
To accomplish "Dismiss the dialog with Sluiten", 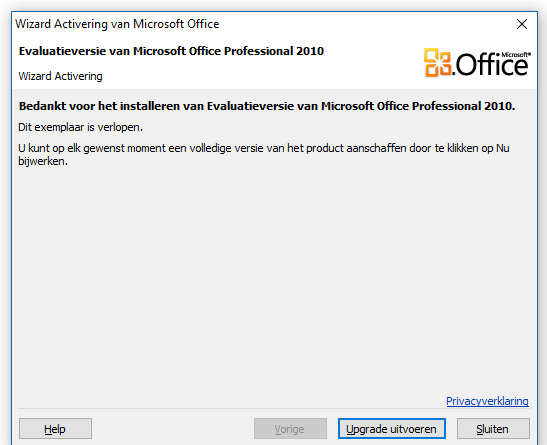I will point(493,429).
